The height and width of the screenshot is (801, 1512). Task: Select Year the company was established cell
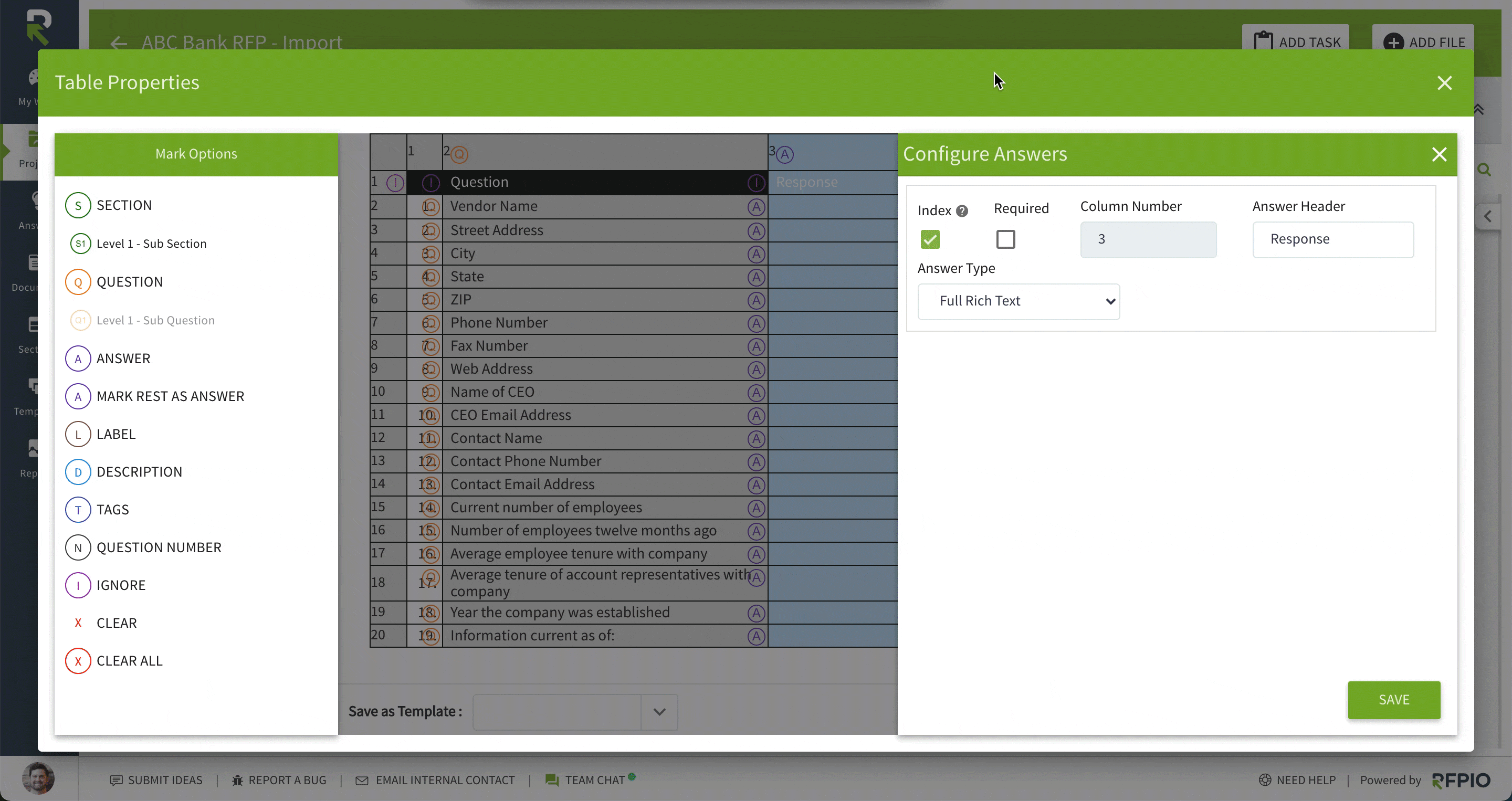[x=605, y=613]
